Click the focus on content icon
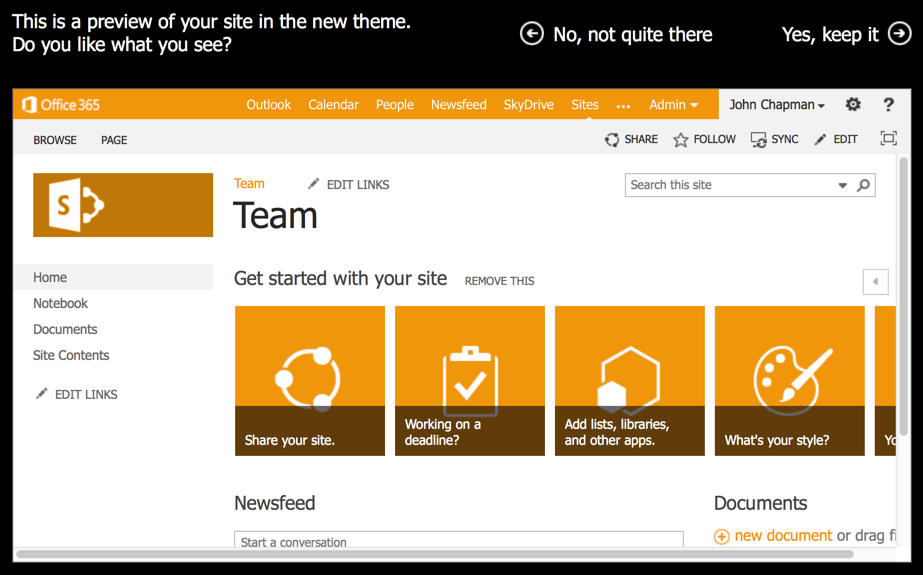The height and width of the screenshot is (575, 923). click(888, 139)
